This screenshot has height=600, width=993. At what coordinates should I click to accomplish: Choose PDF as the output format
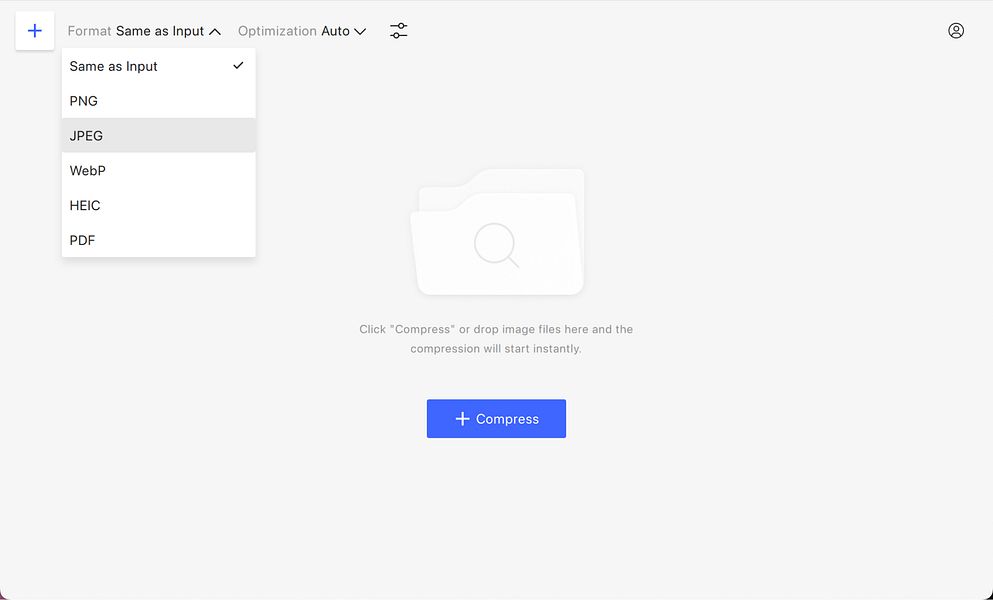(x=82, y=240)
